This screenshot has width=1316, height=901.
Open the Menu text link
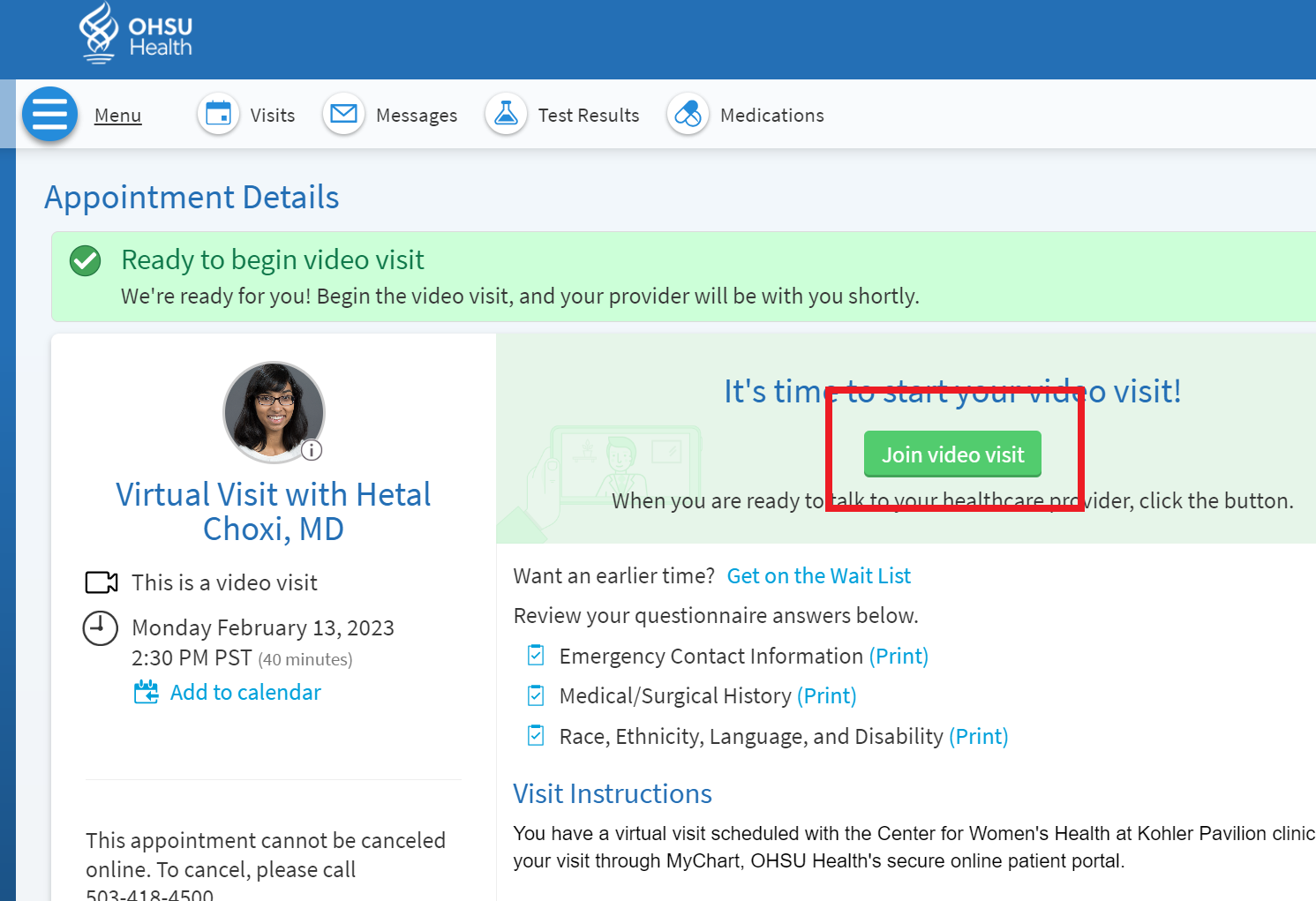point(117,116)
